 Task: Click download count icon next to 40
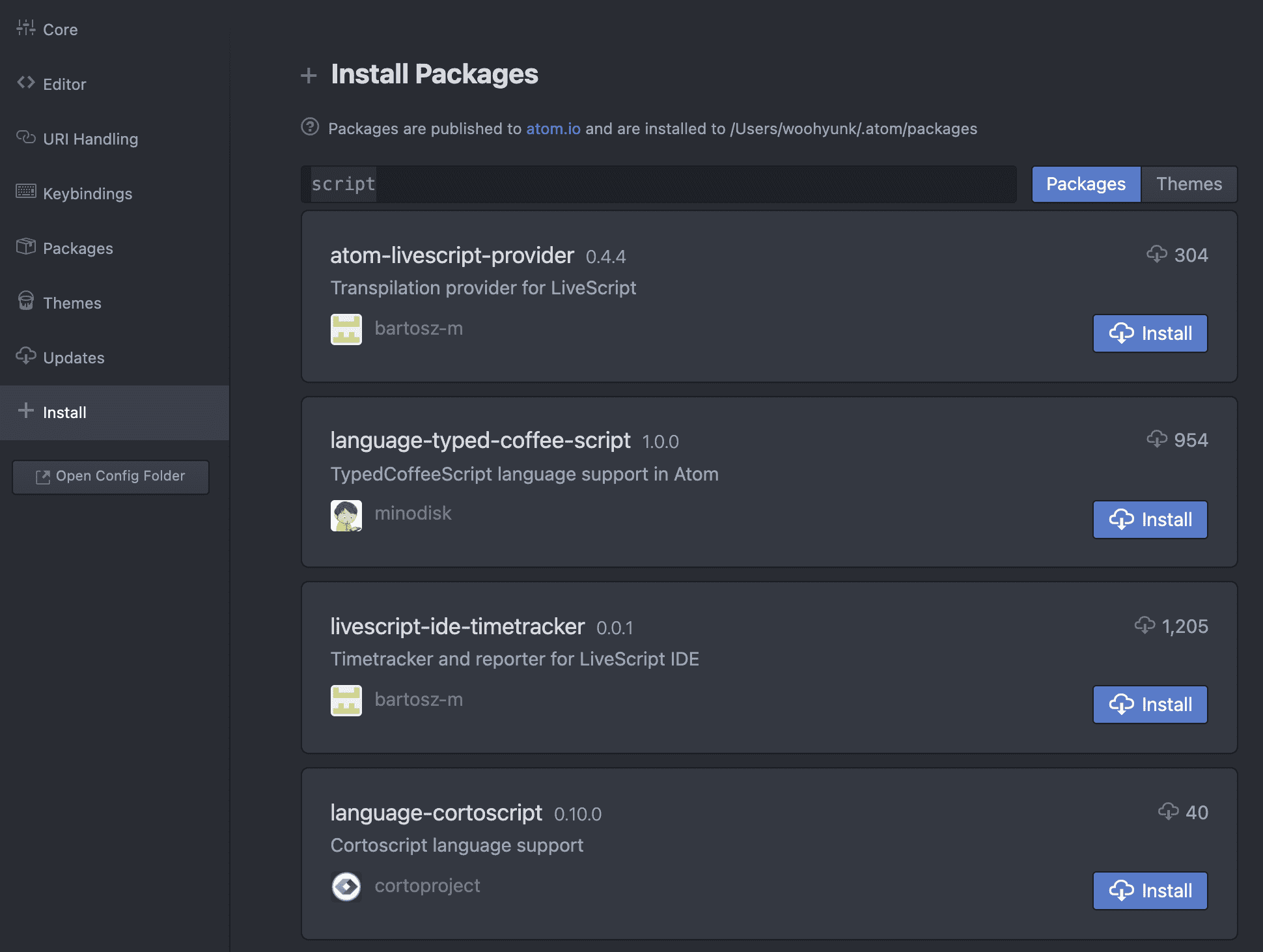[1169, 811]
